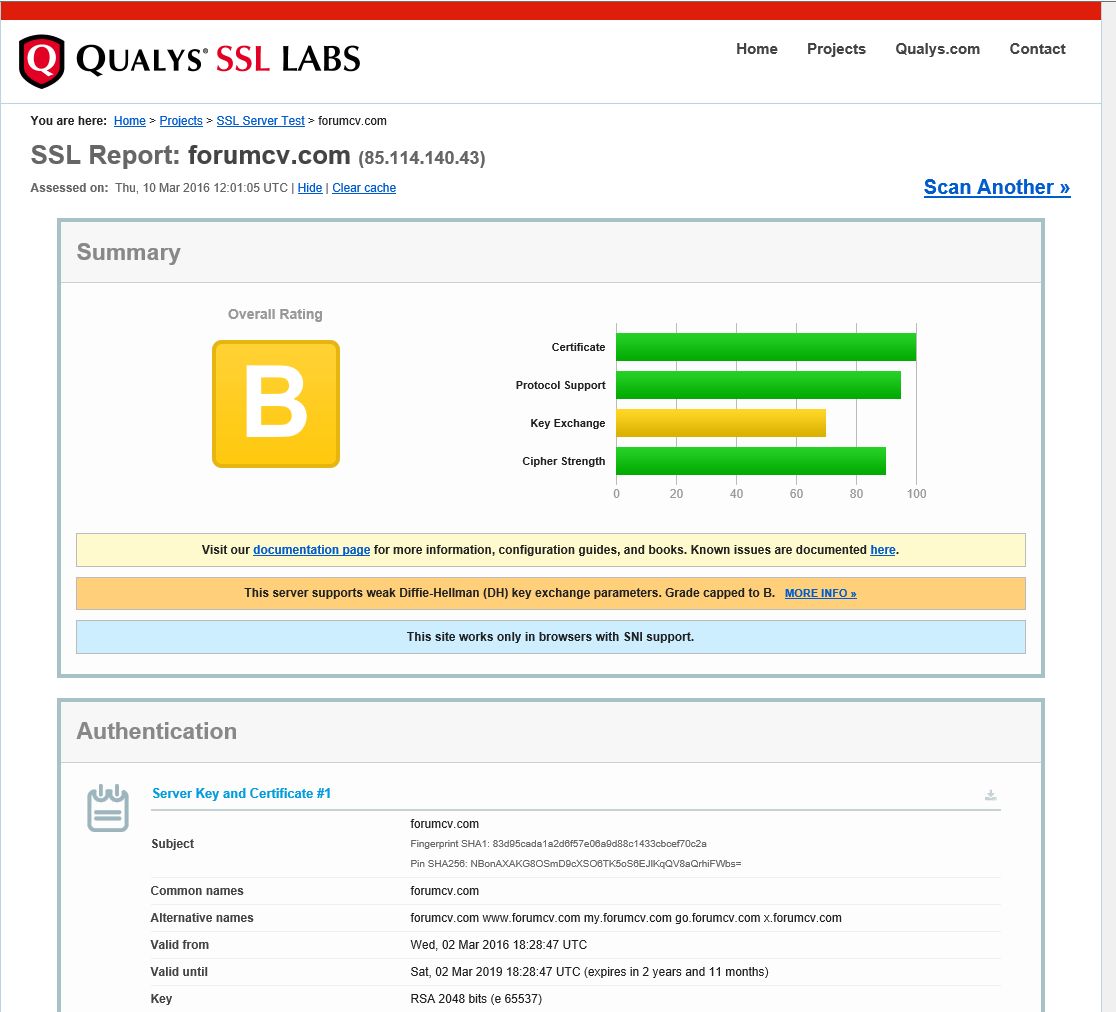1116x1012 pixels.
Task: Open the SSL Server Test breadcrumb link
Action: click(260, 121)
